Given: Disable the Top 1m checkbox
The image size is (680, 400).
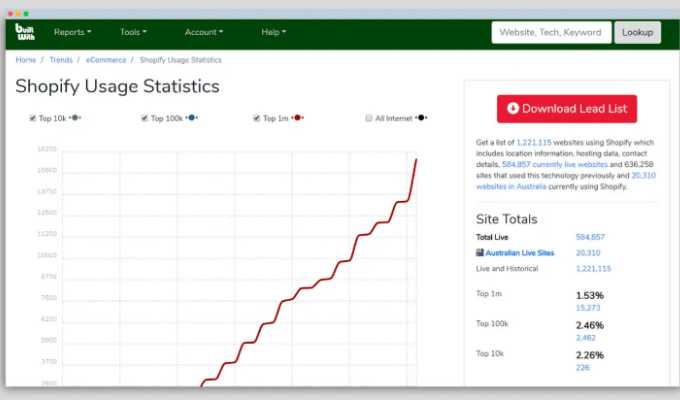Looking at the screenshot, I should (x=257, y=118).
